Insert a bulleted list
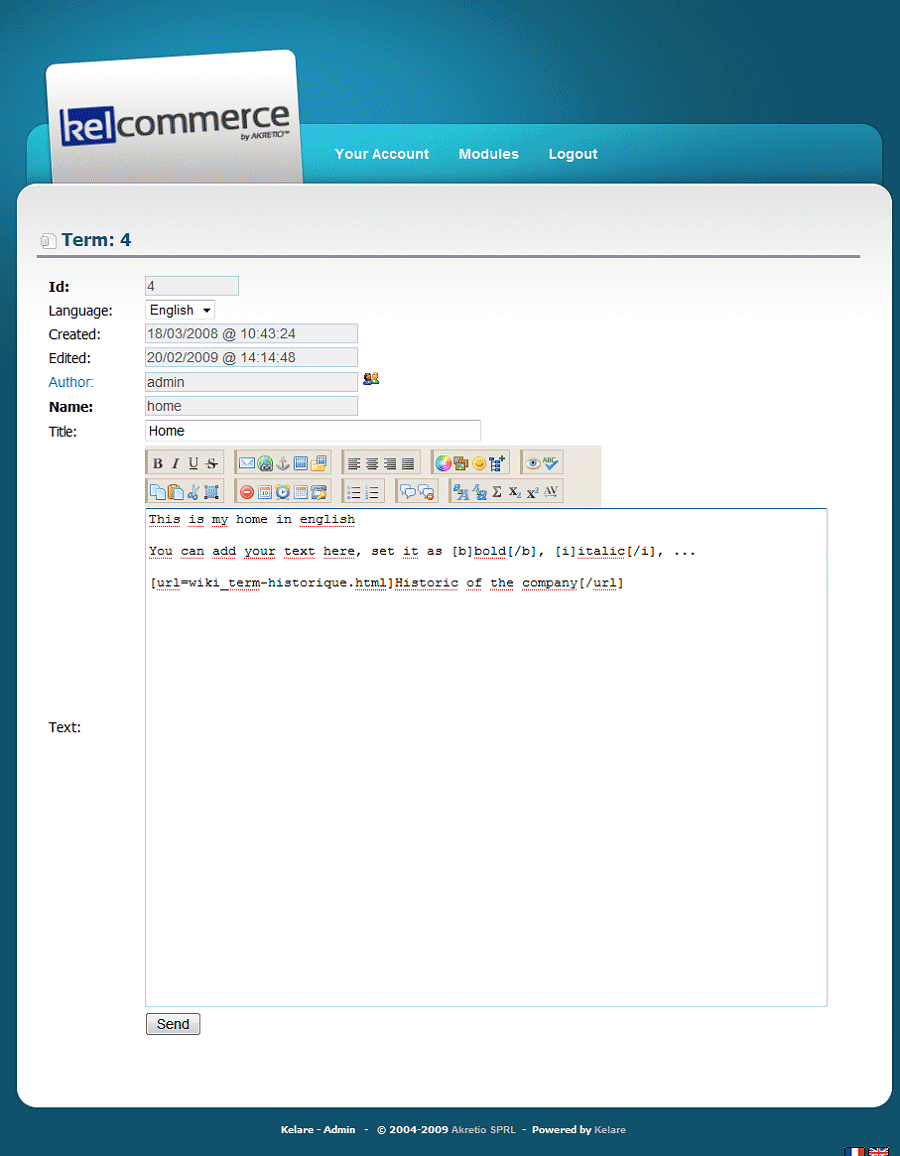The width and height of the screenshot is (900, 1156). [x=354, y=492]
